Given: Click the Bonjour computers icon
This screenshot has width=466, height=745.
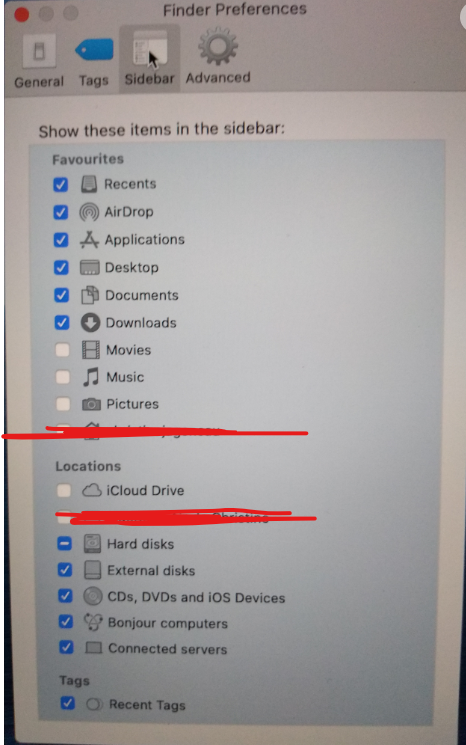Looking at the screenshot, I should 93,622.
